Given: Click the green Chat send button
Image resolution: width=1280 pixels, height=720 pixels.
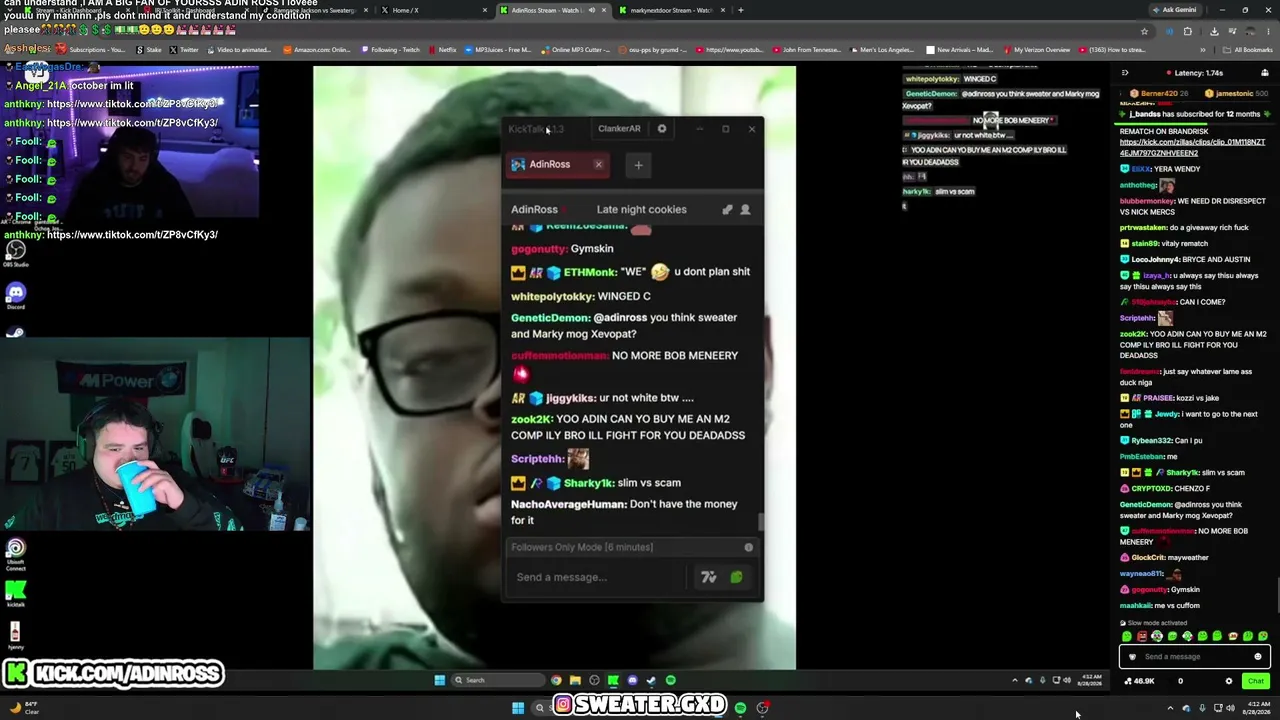Looking at the screenshot, I should click(x=1255, y=681).
